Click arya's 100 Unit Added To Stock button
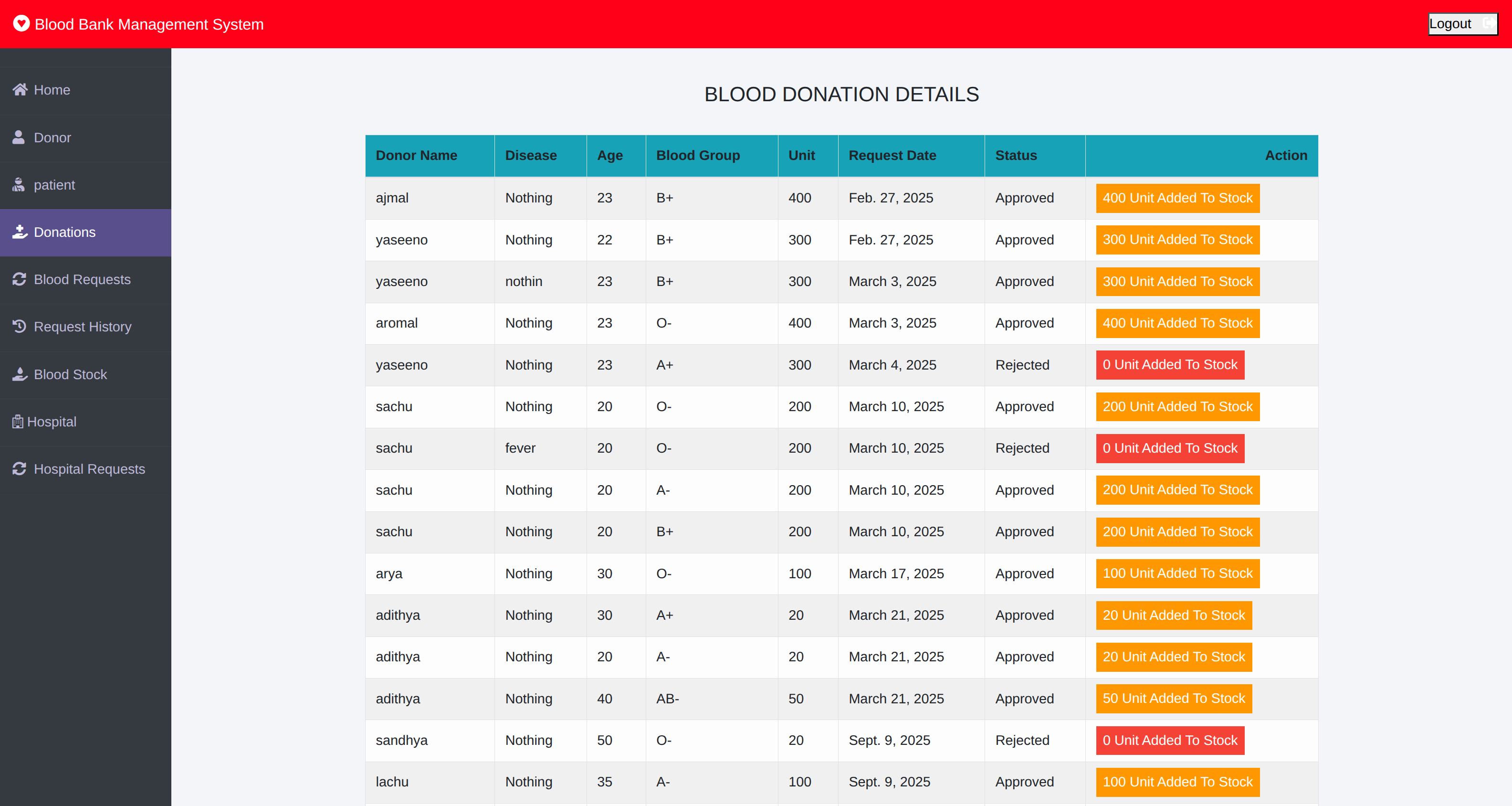This screenshot has width=1512, height=806. coord(1177,573)
